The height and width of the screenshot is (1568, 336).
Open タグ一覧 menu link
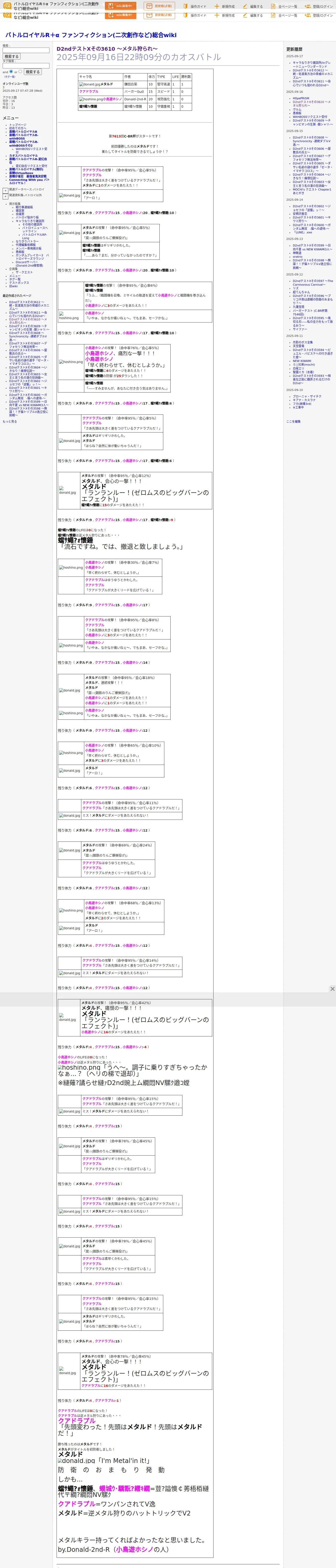click(15, 279)
